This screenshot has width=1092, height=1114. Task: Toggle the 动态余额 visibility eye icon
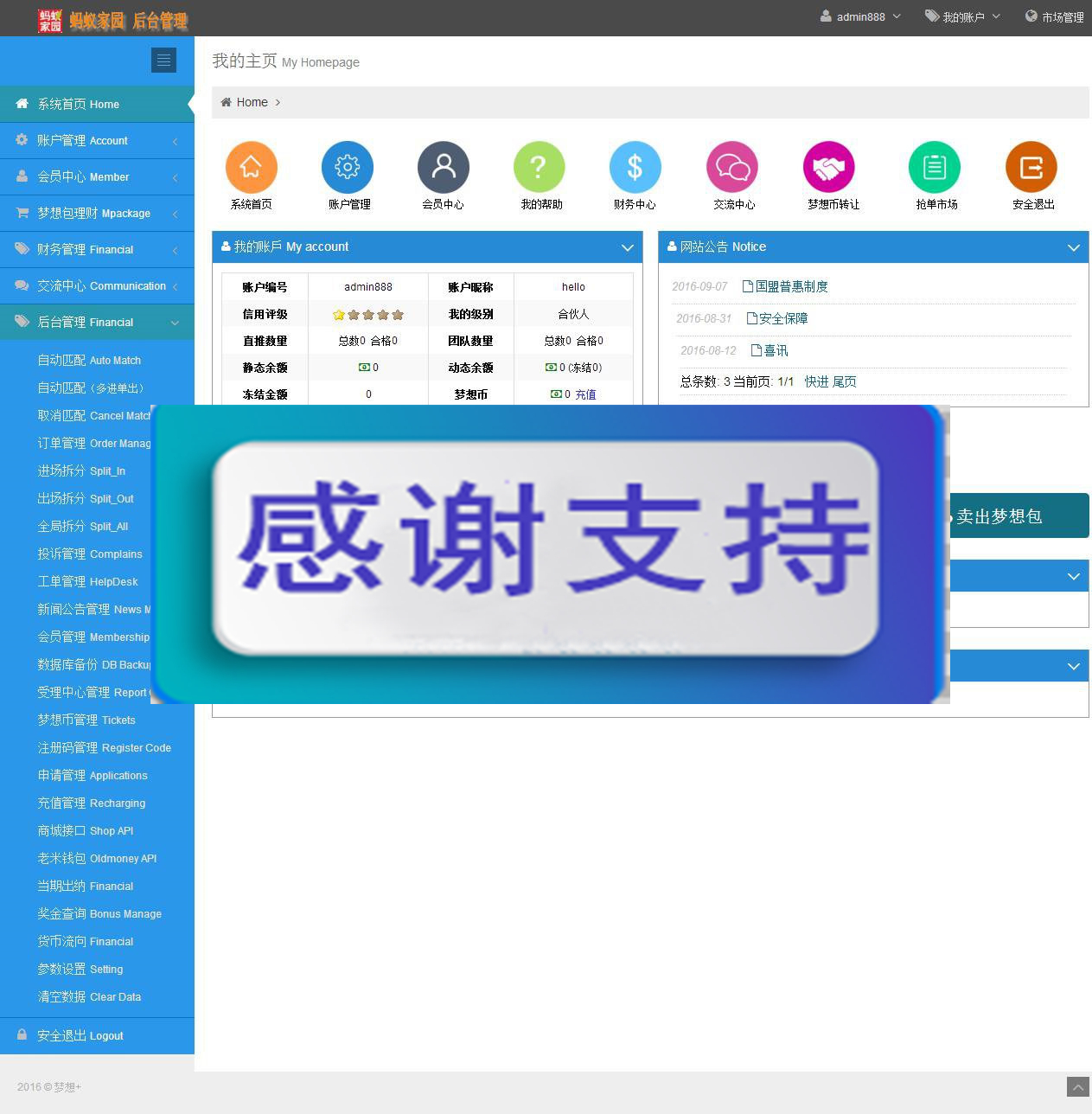pyautogui.click(x=551, y=367)
